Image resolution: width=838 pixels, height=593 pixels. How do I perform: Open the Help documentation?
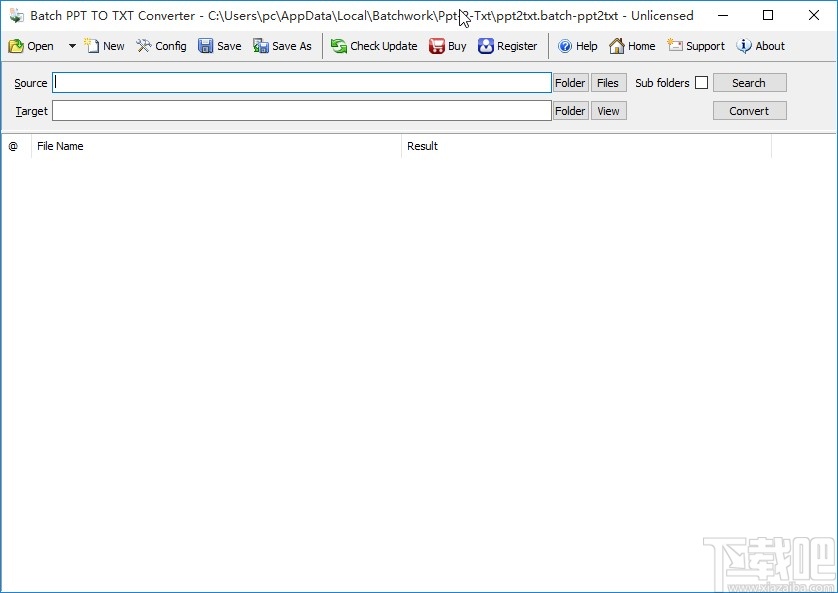[578, 45]
